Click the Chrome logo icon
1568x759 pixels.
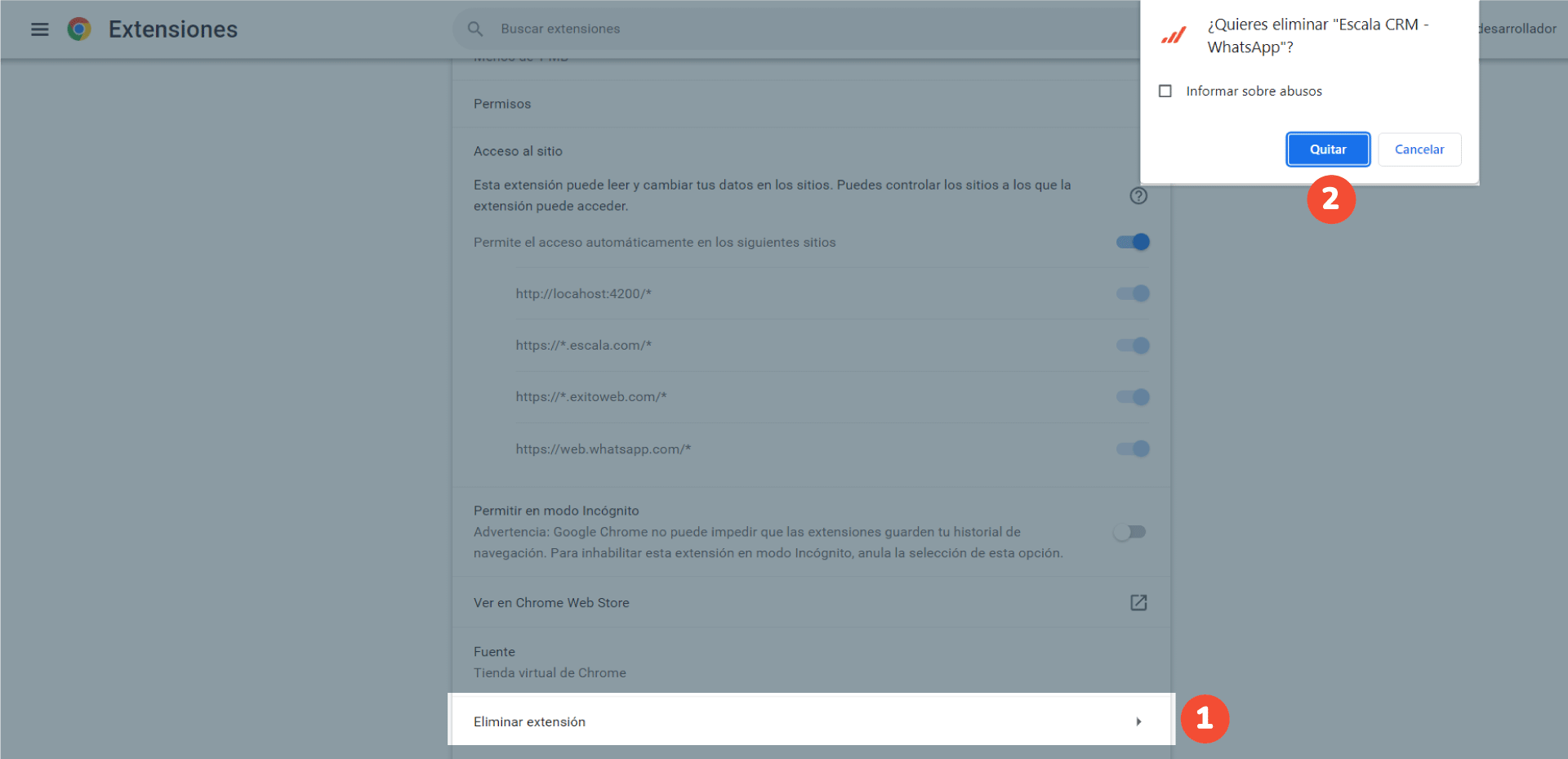(79, 29)
